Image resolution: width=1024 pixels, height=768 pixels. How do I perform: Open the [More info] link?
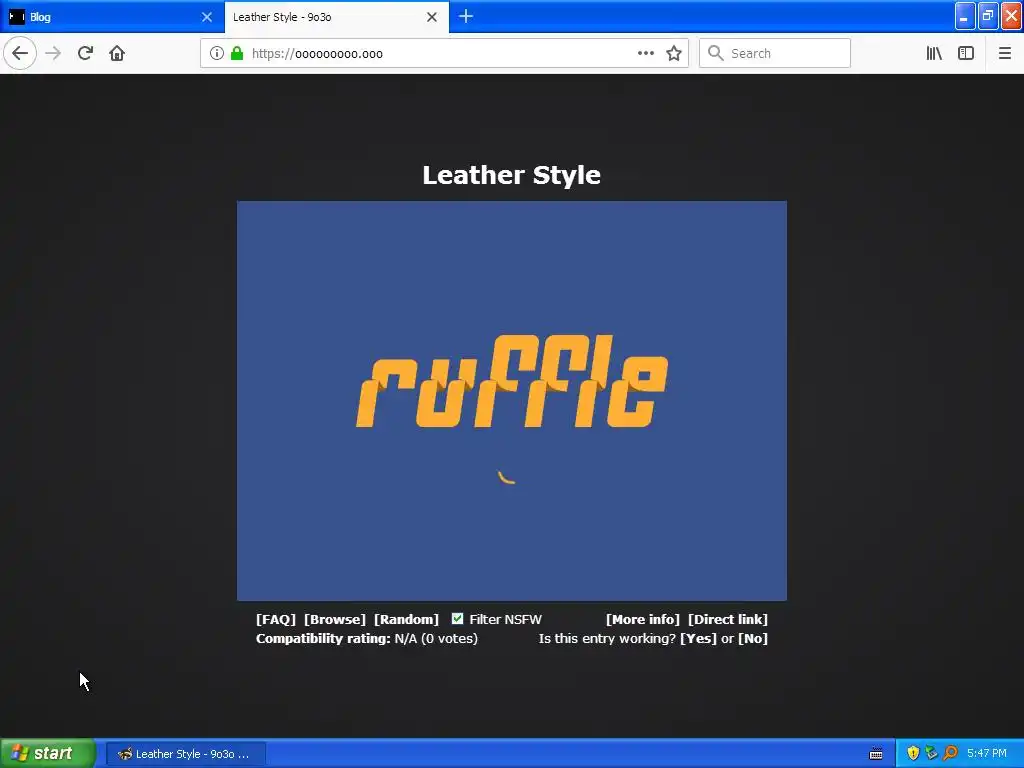point(643,619)
